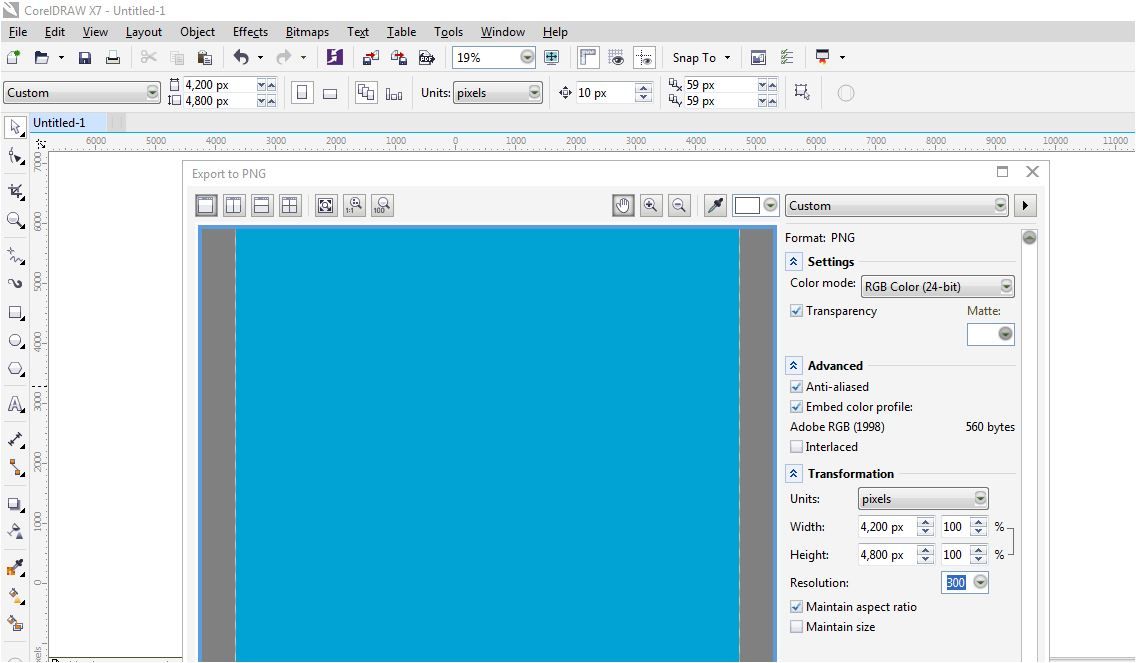
Task: Click the Publish to PDF icon
Action: point(427,58)
